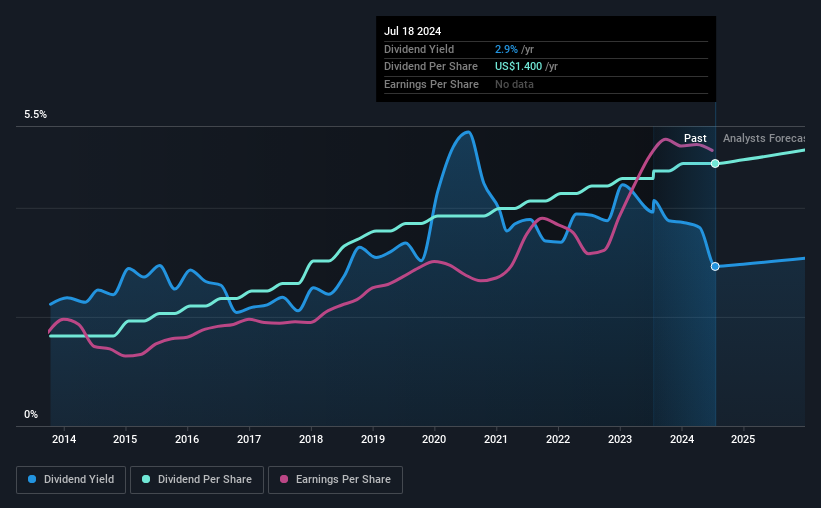The image size is (821, 508).
Task: Click the 2019 x-axis label
Action: point(373,439)
